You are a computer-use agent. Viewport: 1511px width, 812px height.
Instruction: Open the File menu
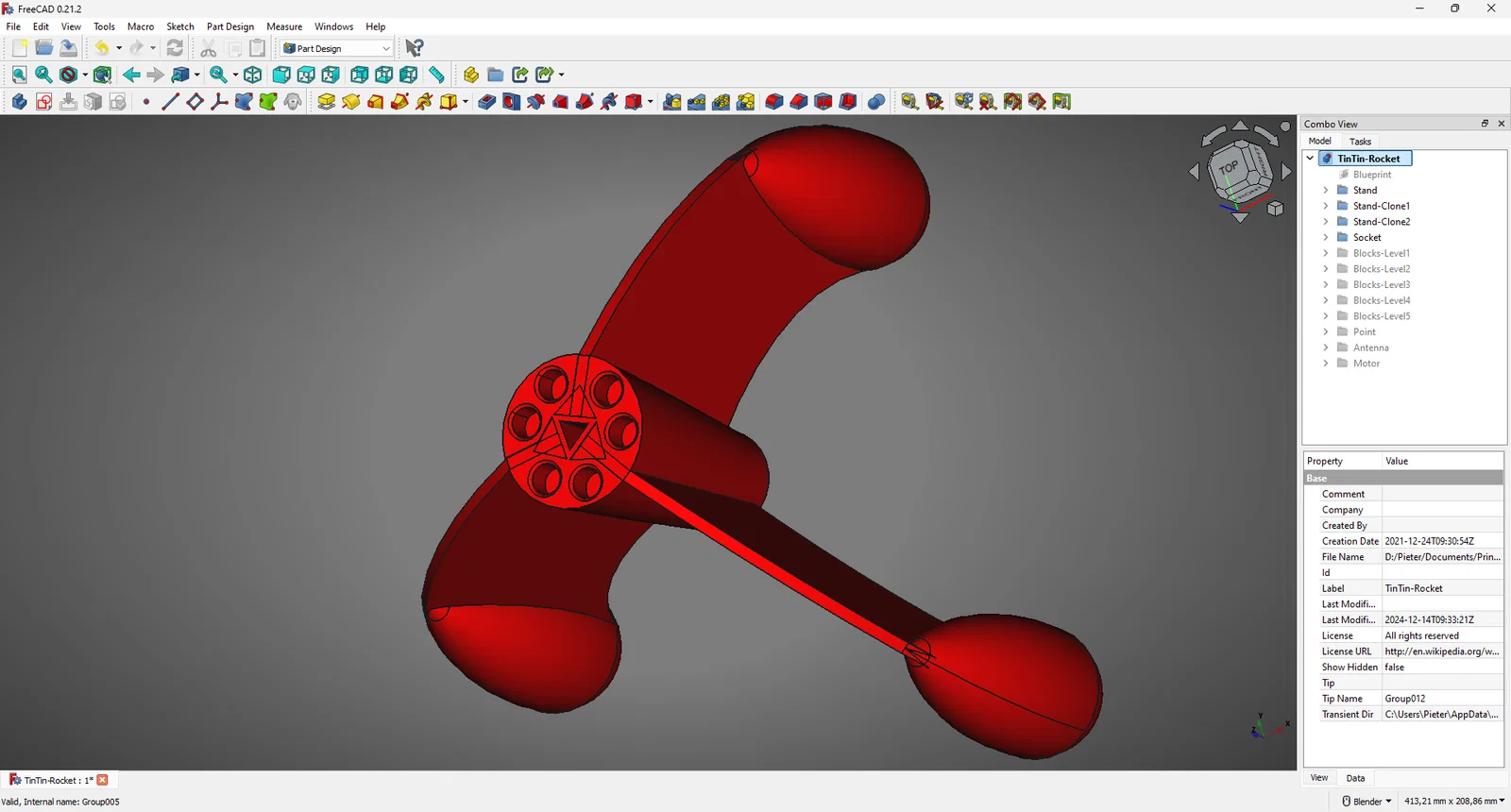[13, 26]
